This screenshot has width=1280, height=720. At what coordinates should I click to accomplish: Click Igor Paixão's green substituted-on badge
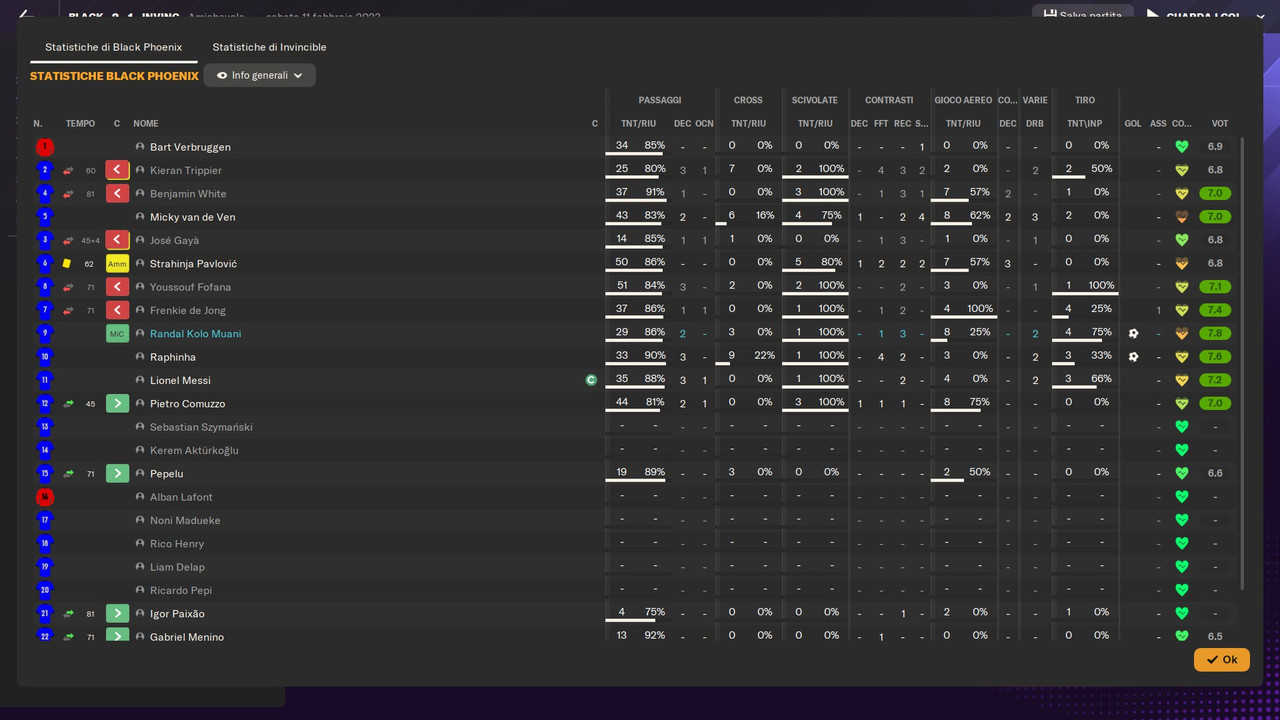[117, 614]
